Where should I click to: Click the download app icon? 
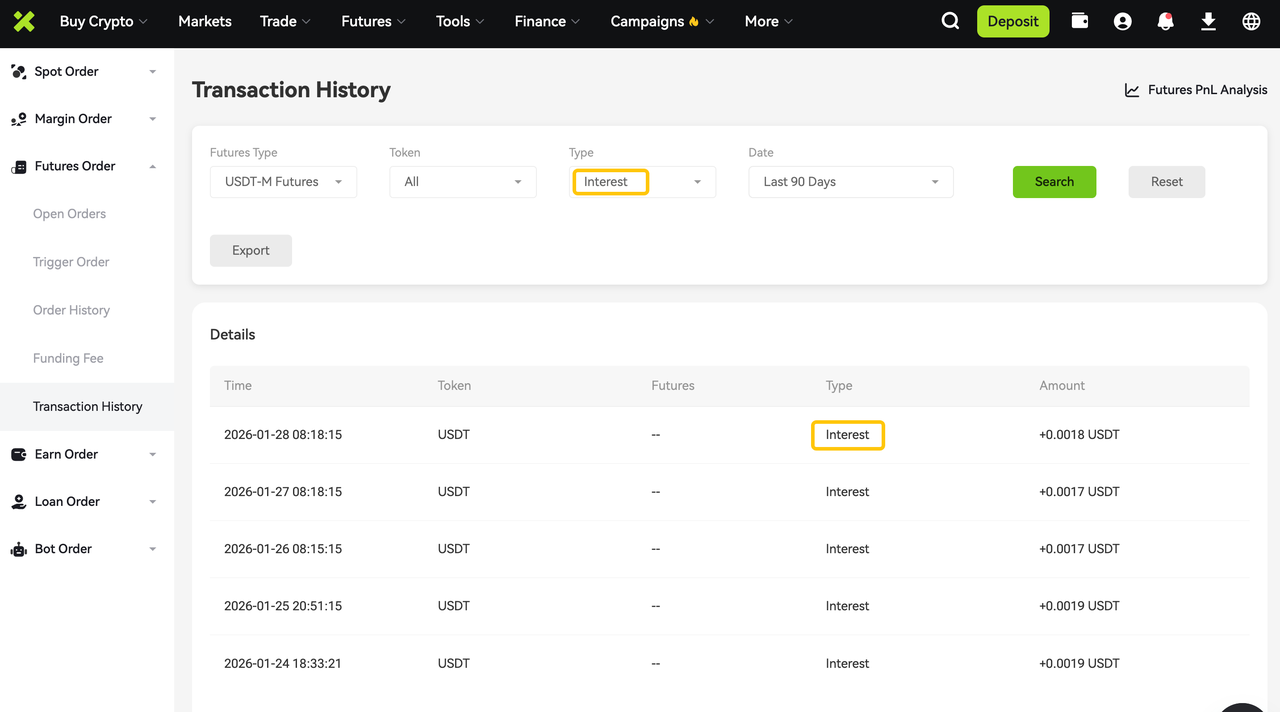[x=1208, y=21]
